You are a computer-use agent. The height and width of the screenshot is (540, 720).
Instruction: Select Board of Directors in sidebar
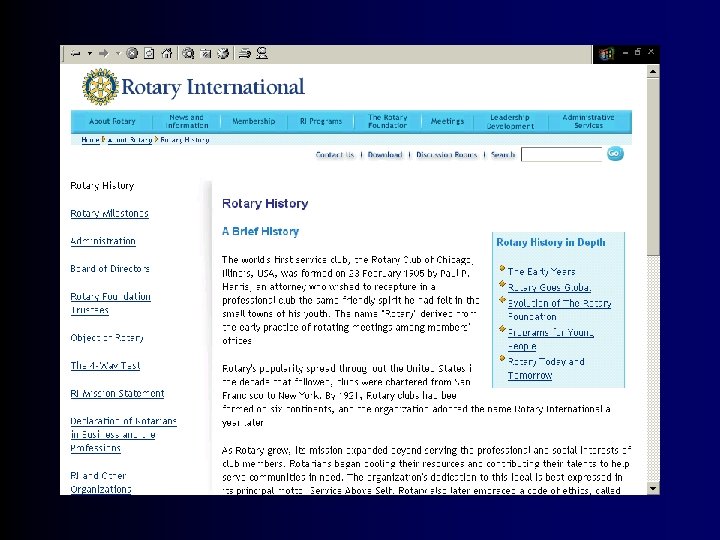110,269
